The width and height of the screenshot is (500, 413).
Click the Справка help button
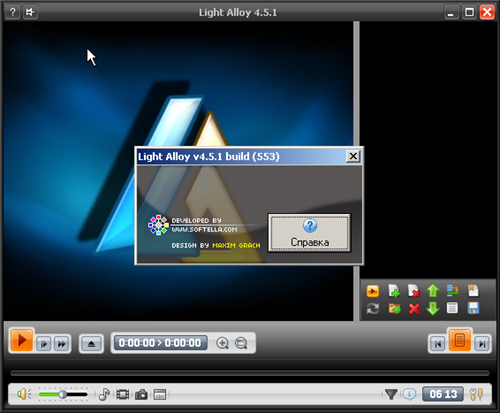(x=309, y=233)
